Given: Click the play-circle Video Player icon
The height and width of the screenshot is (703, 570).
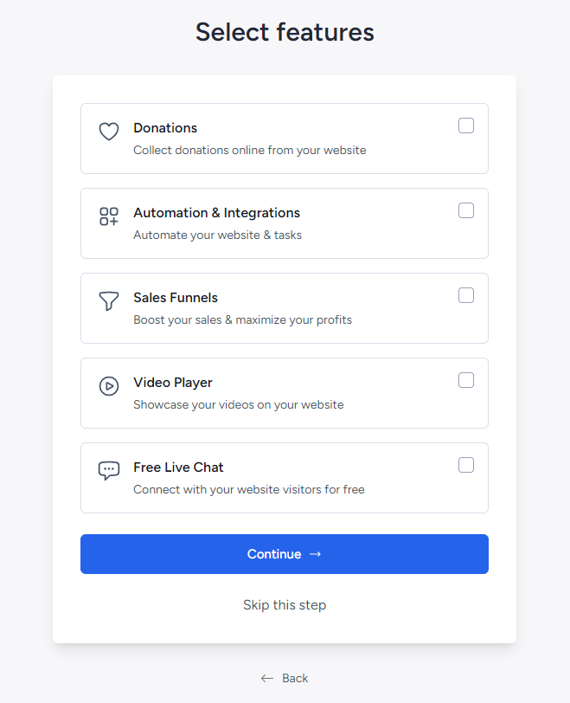Looking at the screenshot, I should (x=109, y=386).
